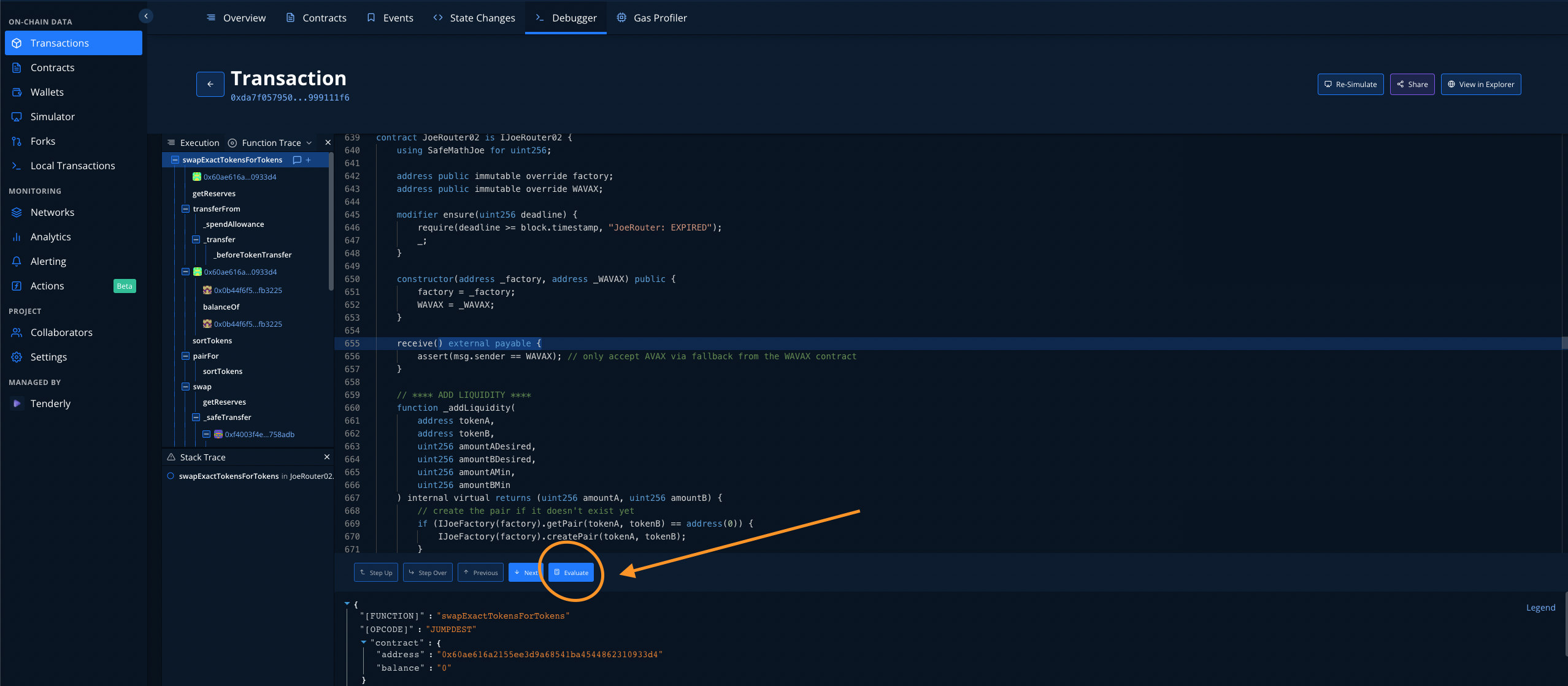Click the Re-Simulate button
This screenshot has width=1568, height=686.
pyautogui.click(x=1350, y=85)
